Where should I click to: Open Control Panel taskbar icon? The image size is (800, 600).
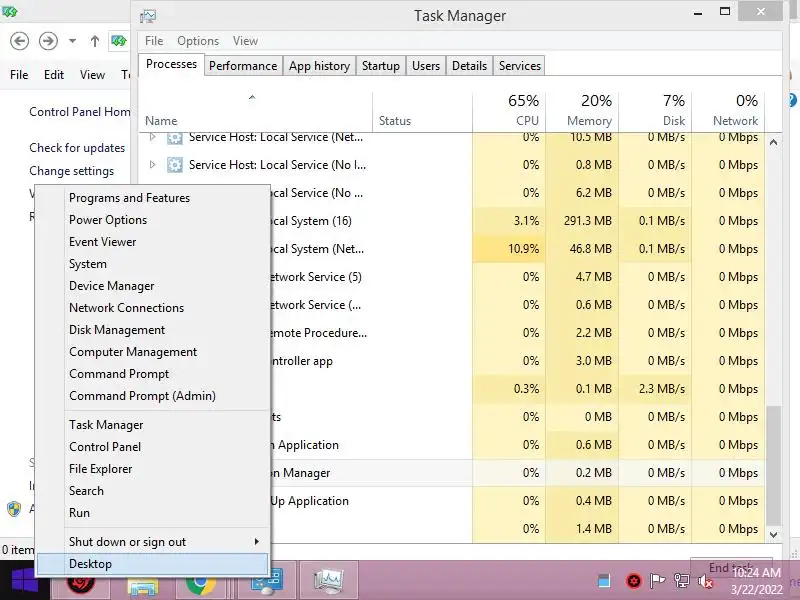pyautogui.click(x=267, y=581)
